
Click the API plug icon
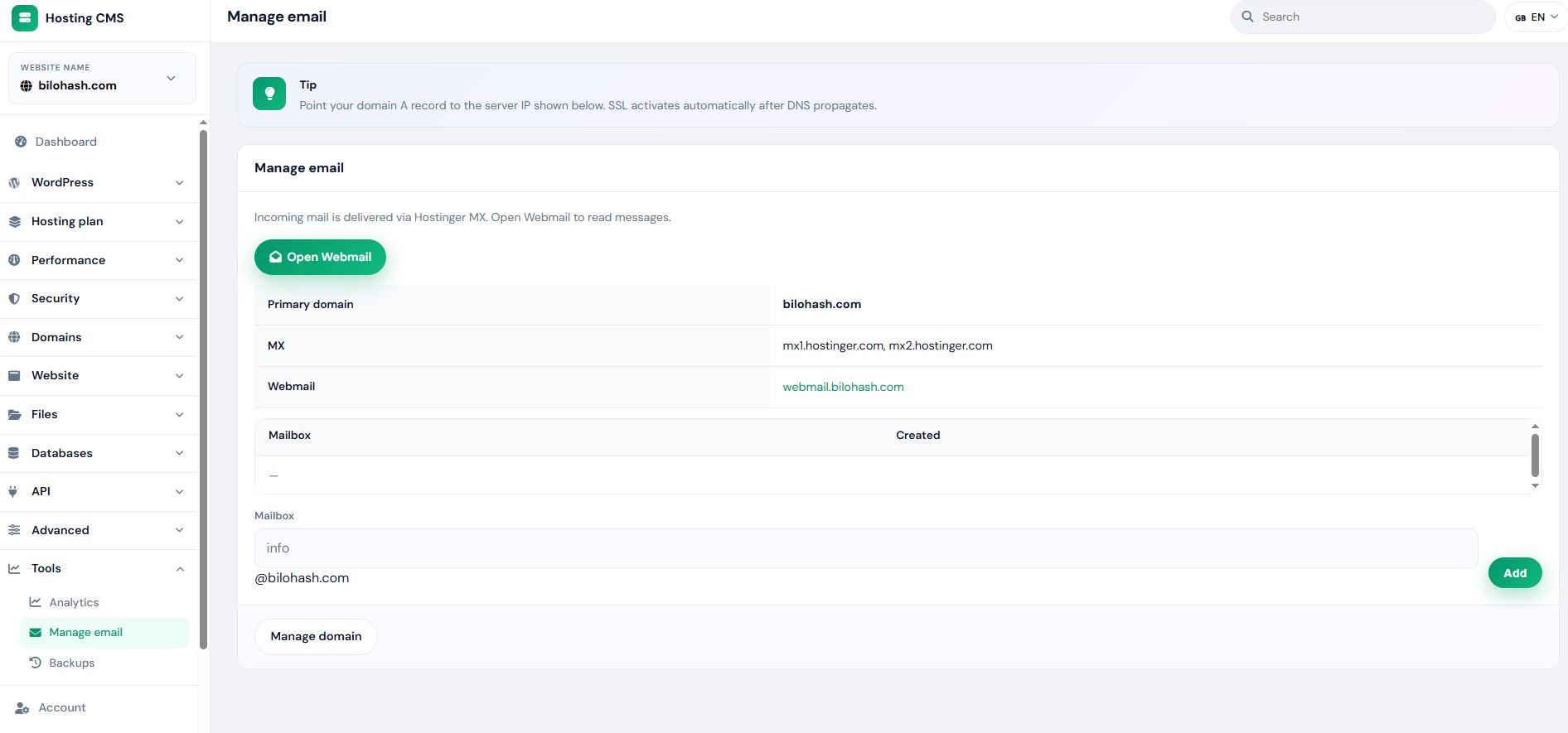[14, 491]
